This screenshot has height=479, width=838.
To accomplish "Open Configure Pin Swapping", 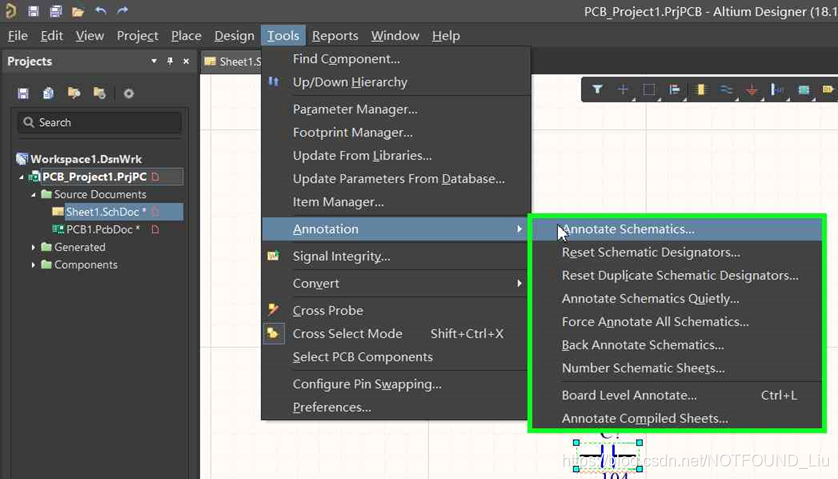I will point(395,384).
